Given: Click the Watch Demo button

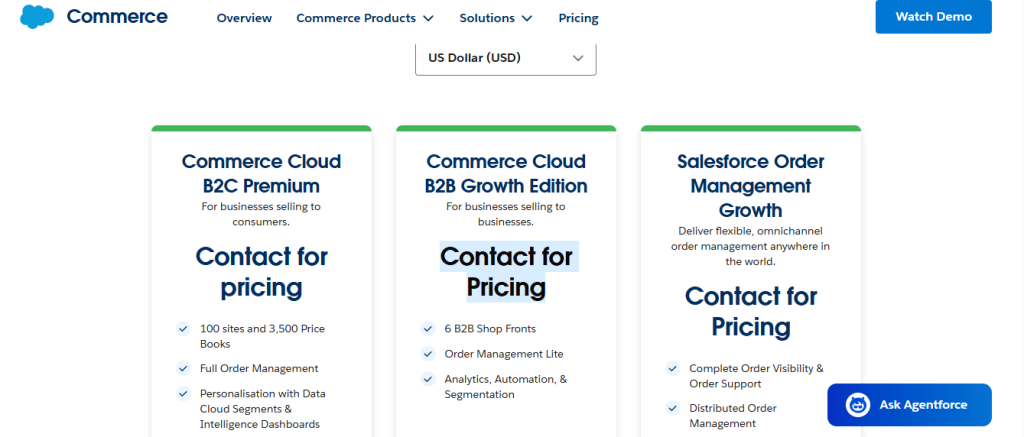Looking at the screenshot, I should pyautogui.click(x=933, y=16).
